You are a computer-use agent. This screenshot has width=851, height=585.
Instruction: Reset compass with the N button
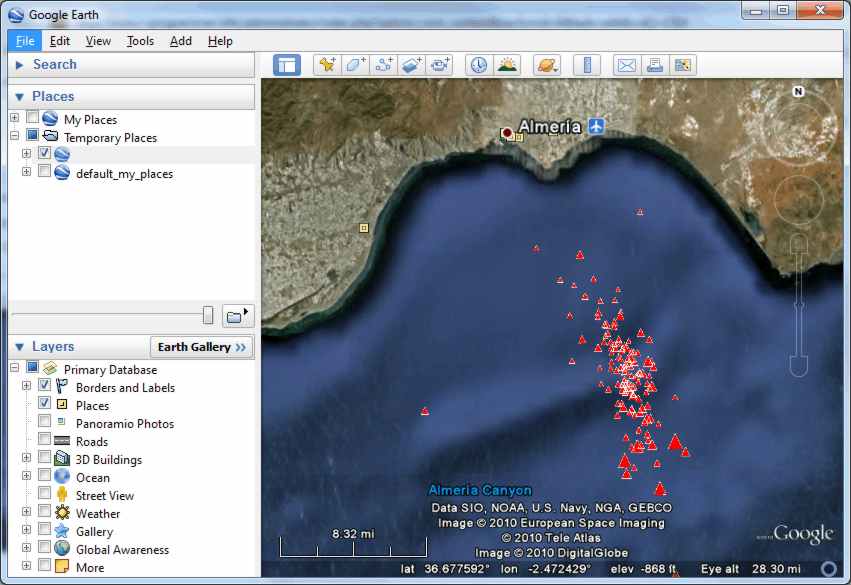(798, 91)
